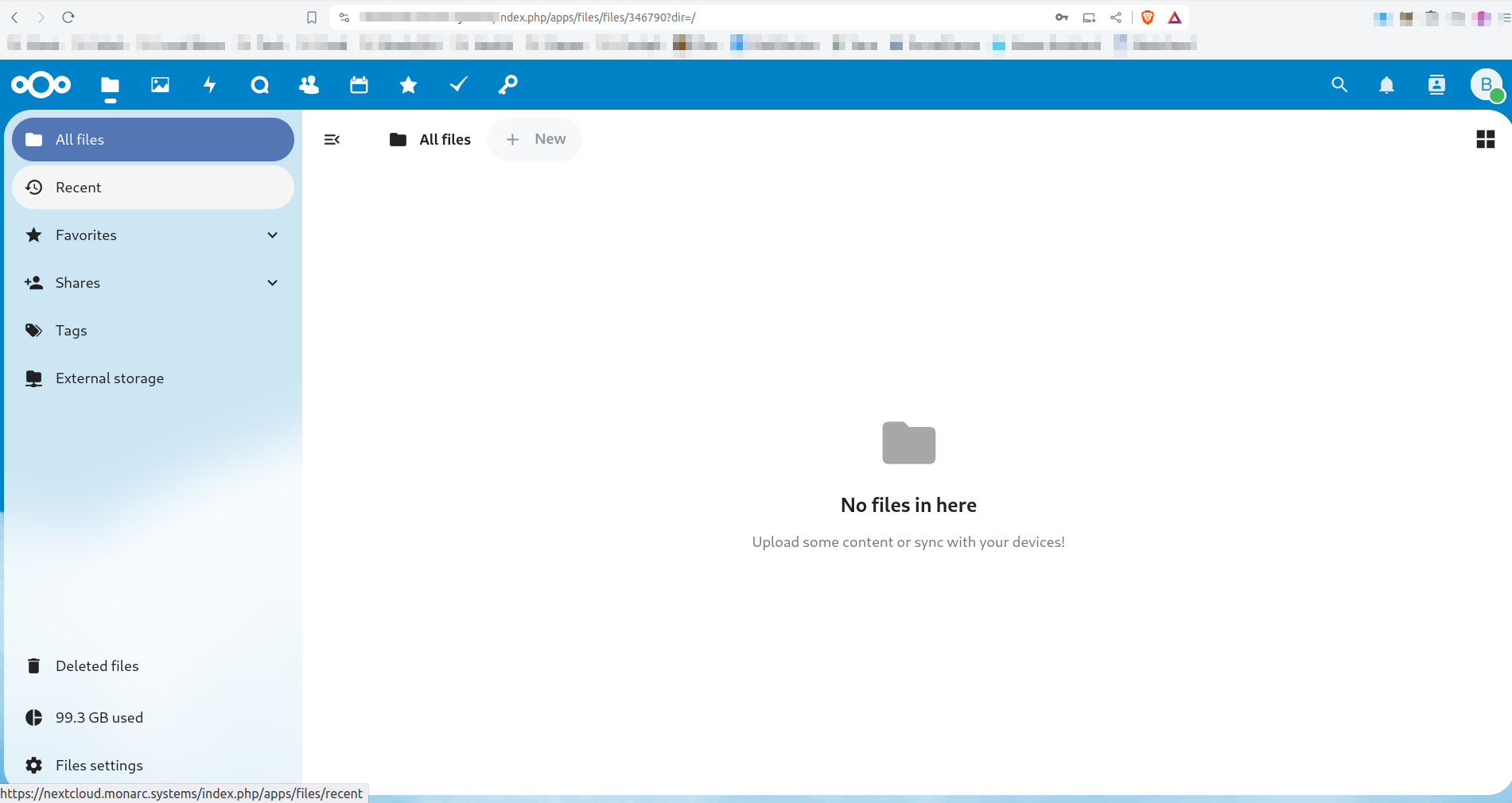Click browser share icon

(1116, 17)
